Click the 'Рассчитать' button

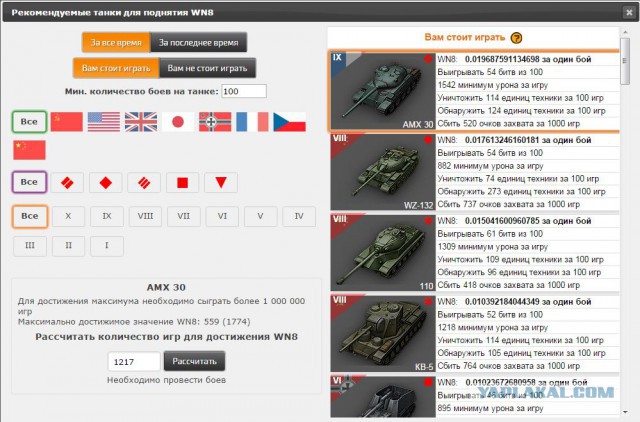(x=194, y=361)
